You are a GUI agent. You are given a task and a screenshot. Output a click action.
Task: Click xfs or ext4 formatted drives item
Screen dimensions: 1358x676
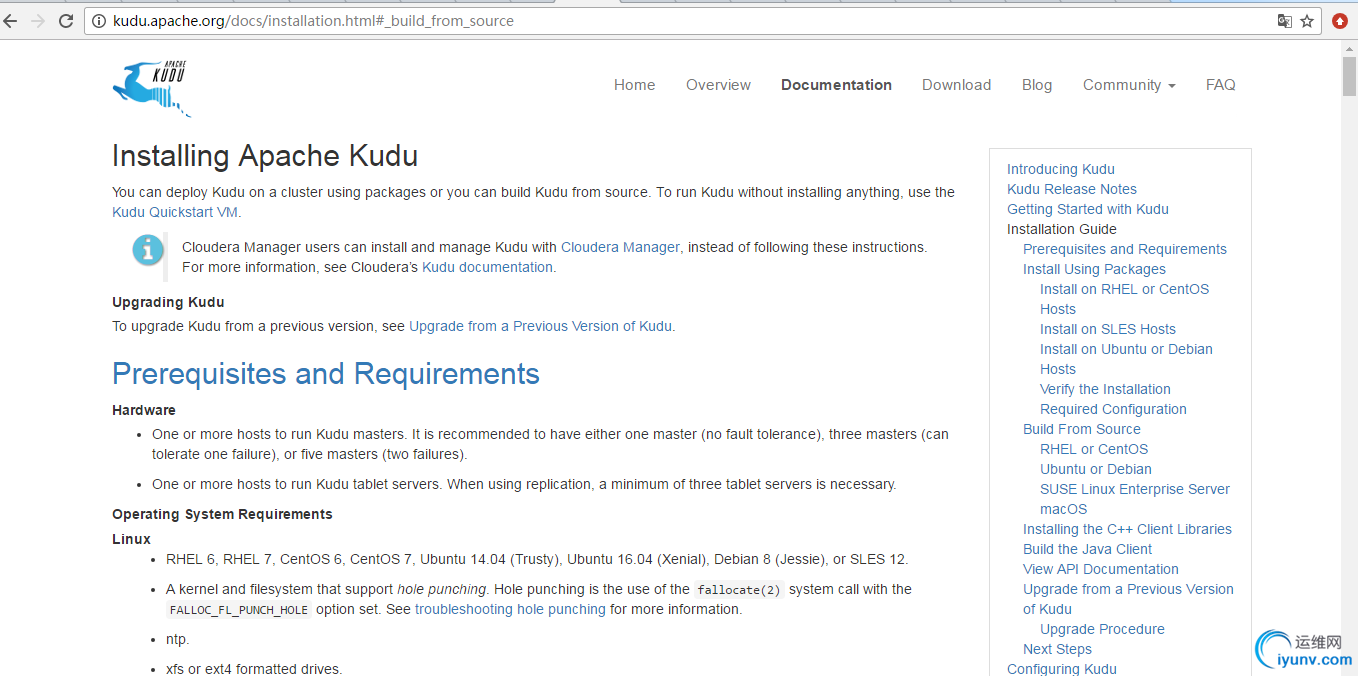click(254, 669)
